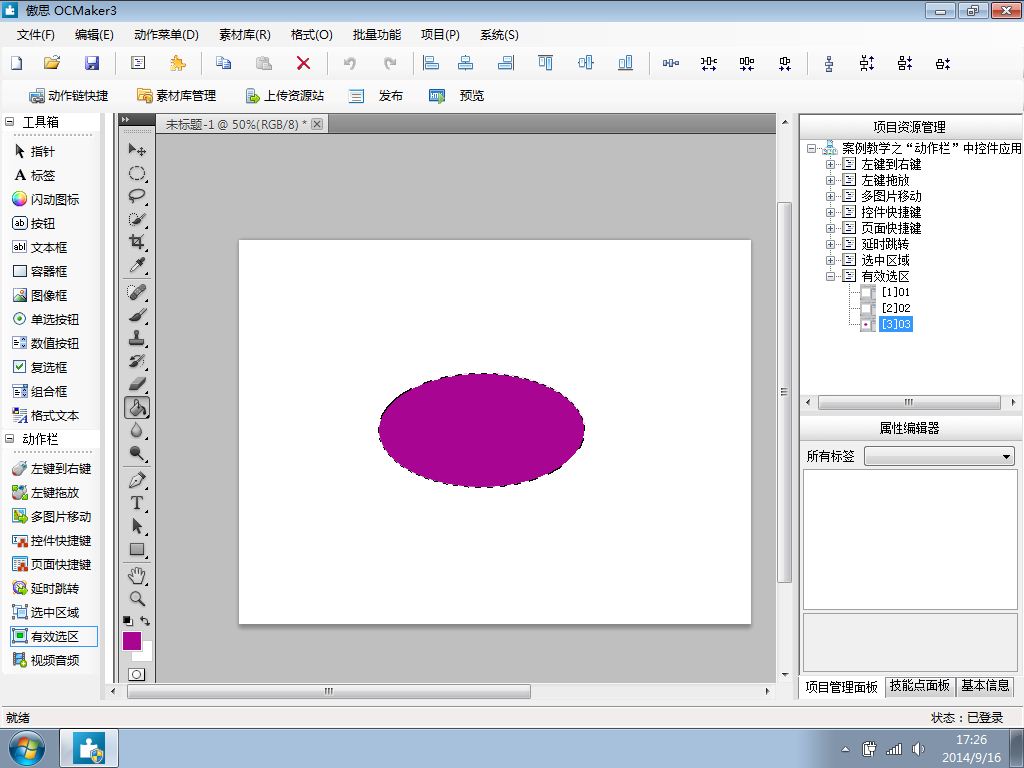This screenshot has height=768, width=1024.
Task: Click the purple foreground color swatch
Action: (131, 640)
